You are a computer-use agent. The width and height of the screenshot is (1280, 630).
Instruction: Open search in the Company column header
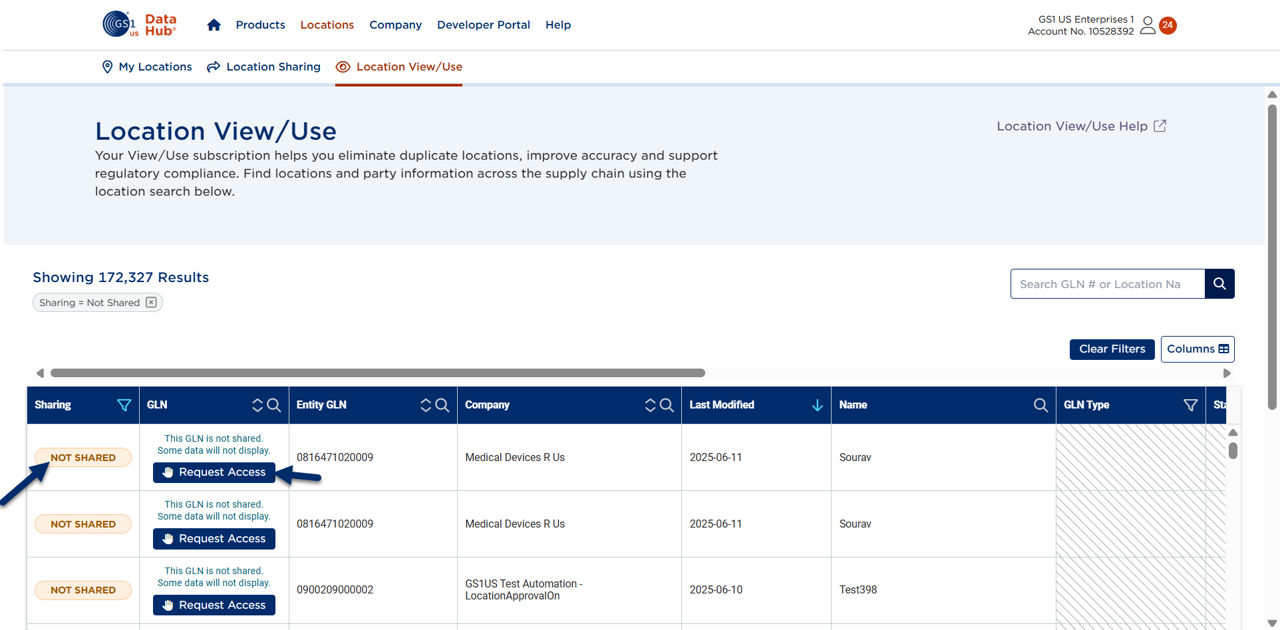click(x=666, y=405)
